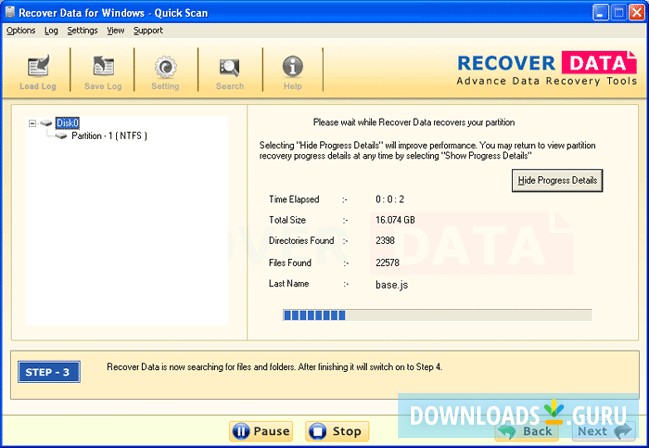Select Disk0 in the tree
The width and height of the screenshot is (649, 448).
tap(67, 123)
